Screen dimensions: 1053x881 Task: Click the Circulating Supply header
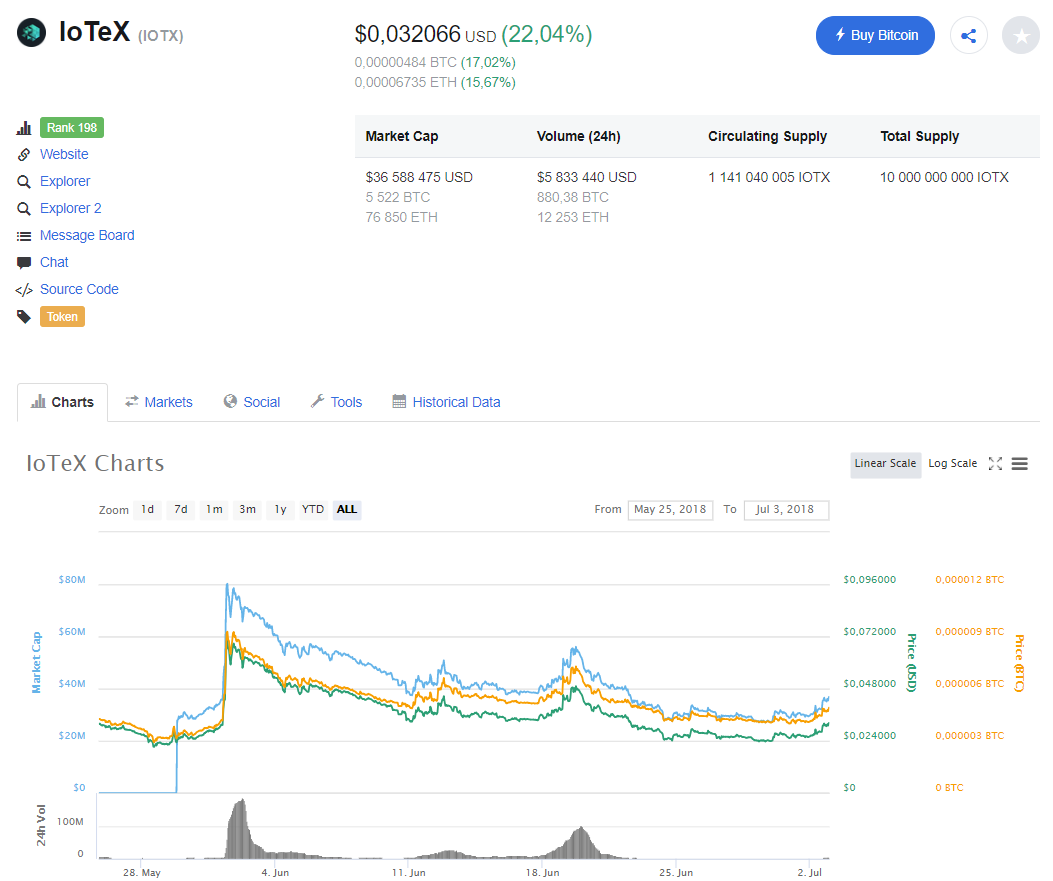coord(768,136)
